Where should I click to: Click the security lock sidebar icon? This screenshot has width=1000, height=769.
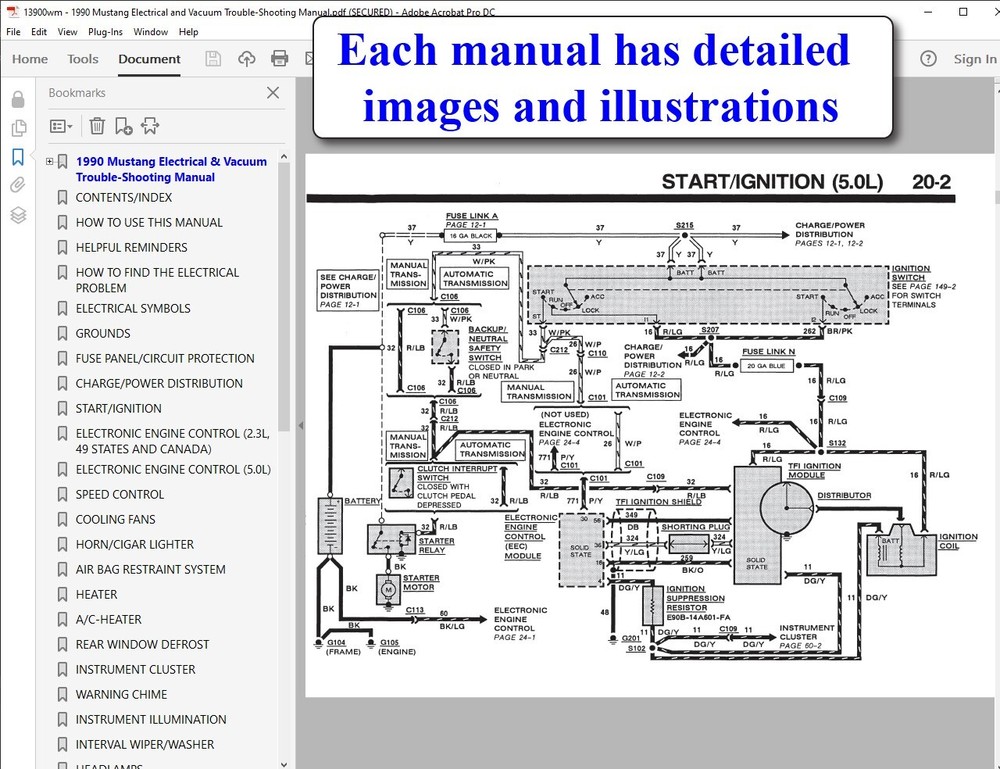(18, 99)
